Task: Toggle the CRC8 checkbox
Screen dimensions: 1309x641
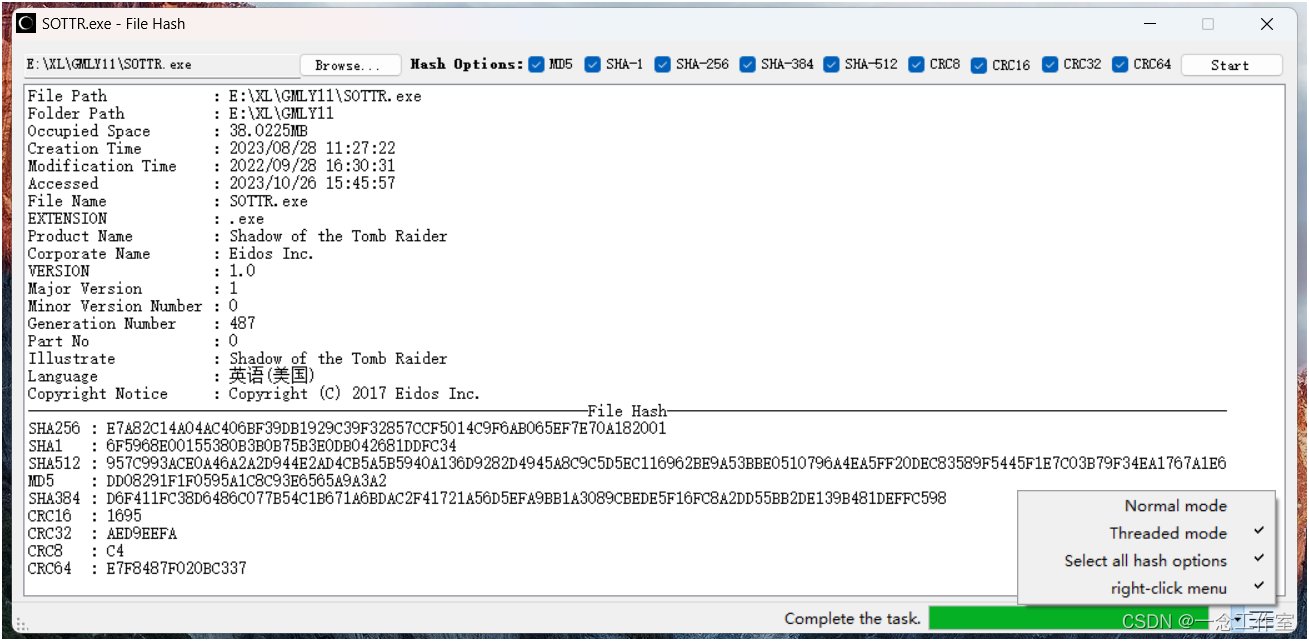Action: [917, 64]
